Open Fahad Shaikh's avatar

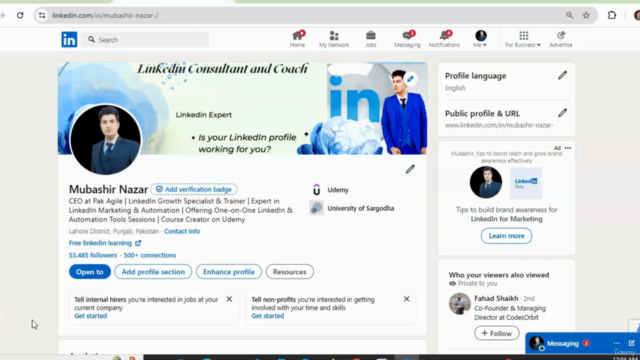click(460, 304)
